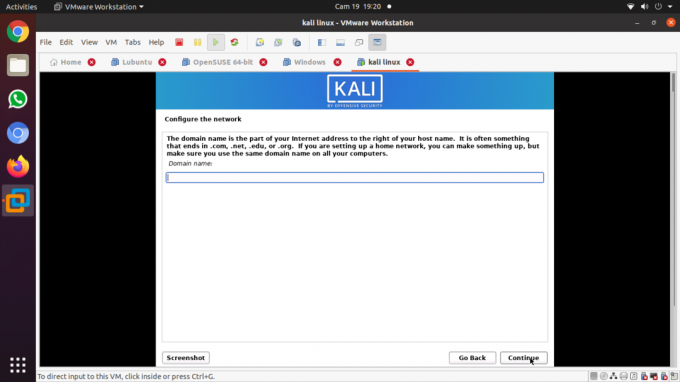Close the Home tab
The width and height of the screenshot is (680, 382).
[92, 62]
